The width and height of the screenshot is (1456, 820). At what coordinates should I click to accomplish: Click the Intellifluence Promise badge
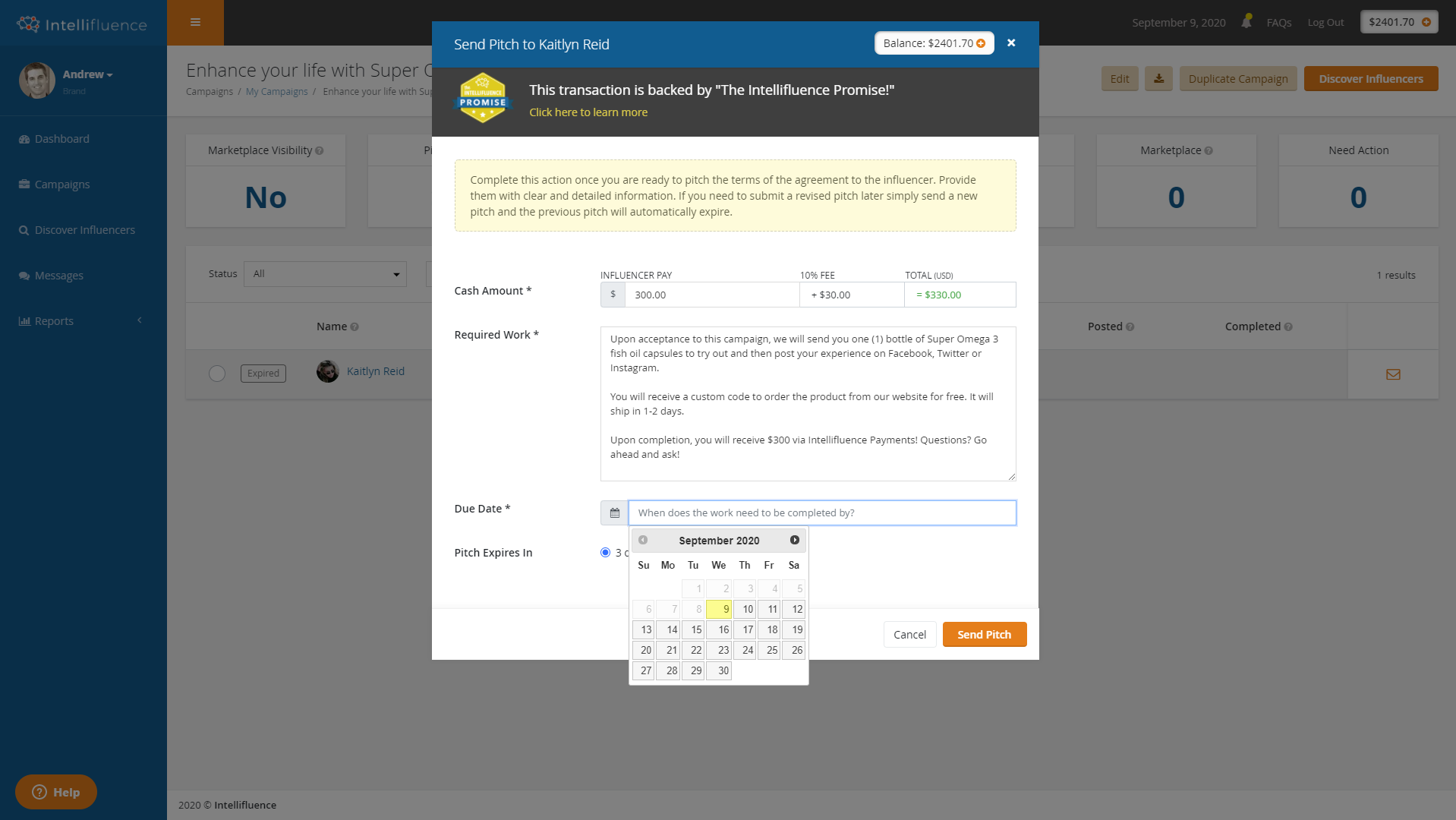point(483,98)
